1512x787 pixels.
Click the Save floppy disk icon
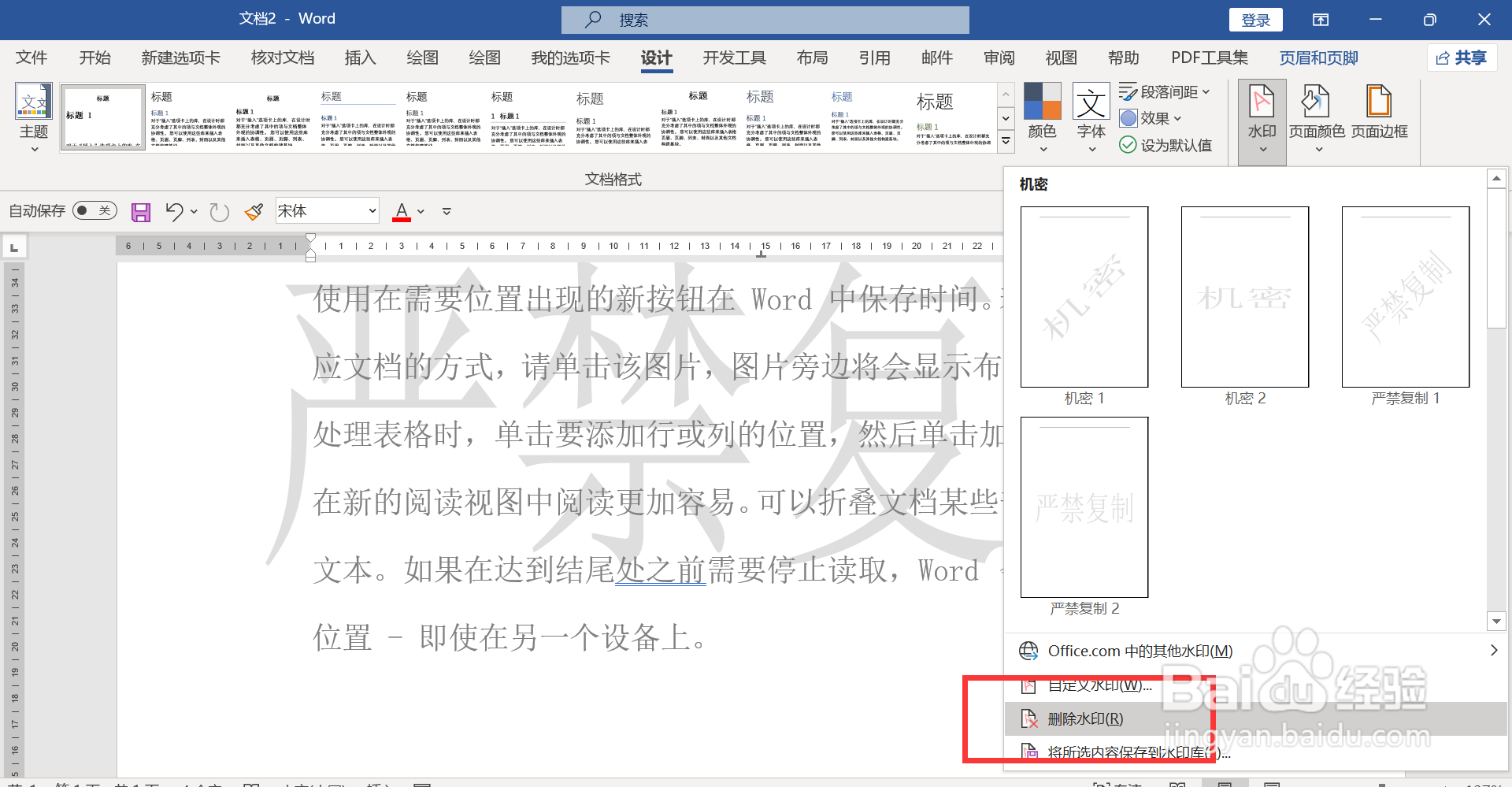point(141,211)
